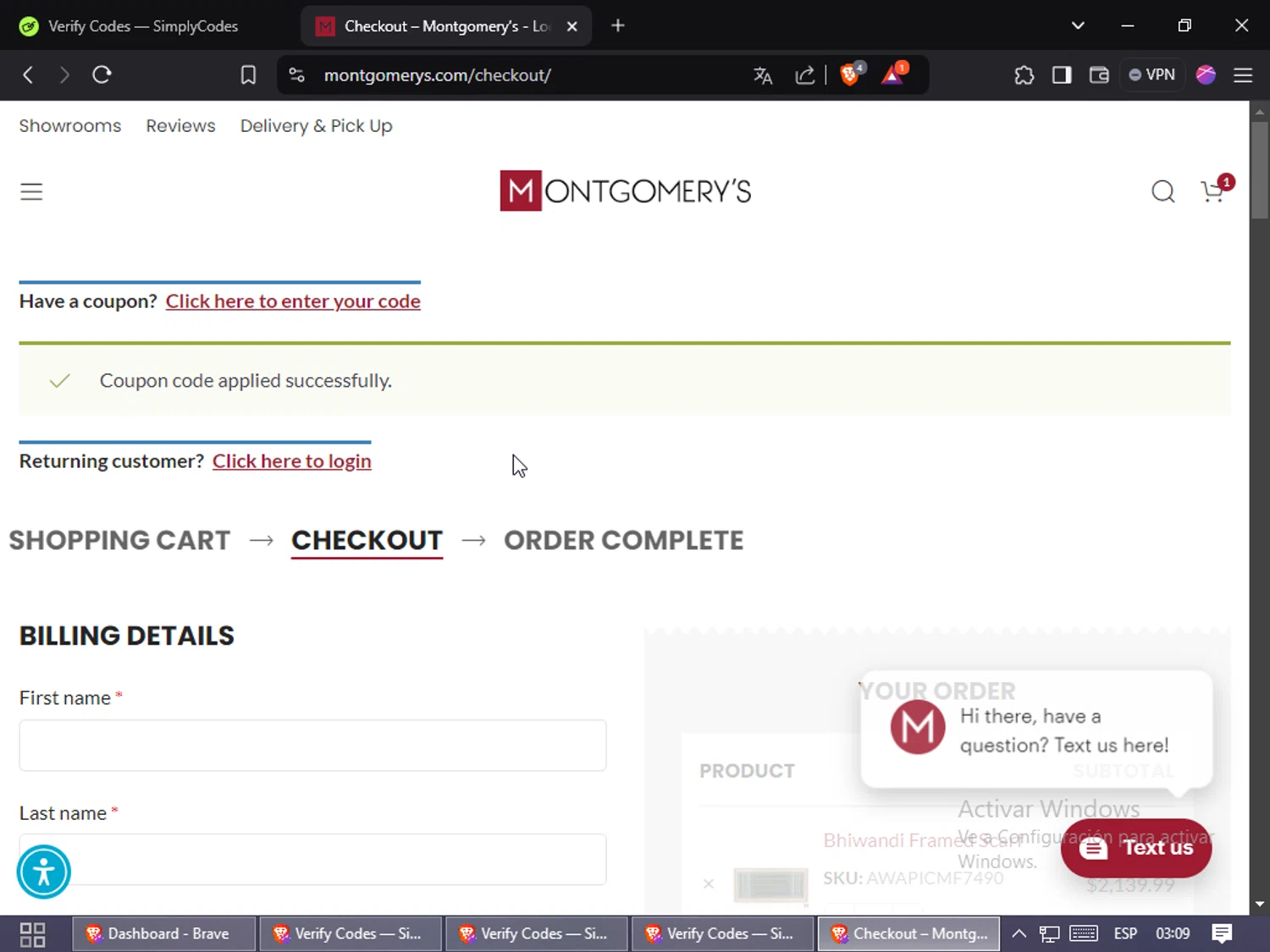This screenshot has width=1270, height=952.
Task: Click ORDER COMPLETE step
Action: tap(624, 540)
